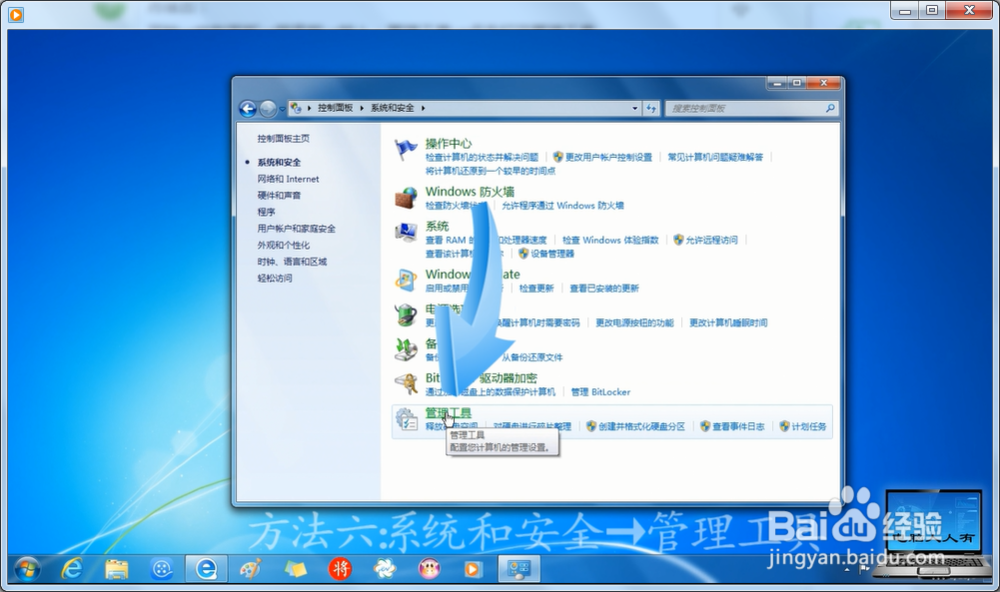Click 常见计算机问题疑难解答 link
1000x592 pixels.
point(715,157)
